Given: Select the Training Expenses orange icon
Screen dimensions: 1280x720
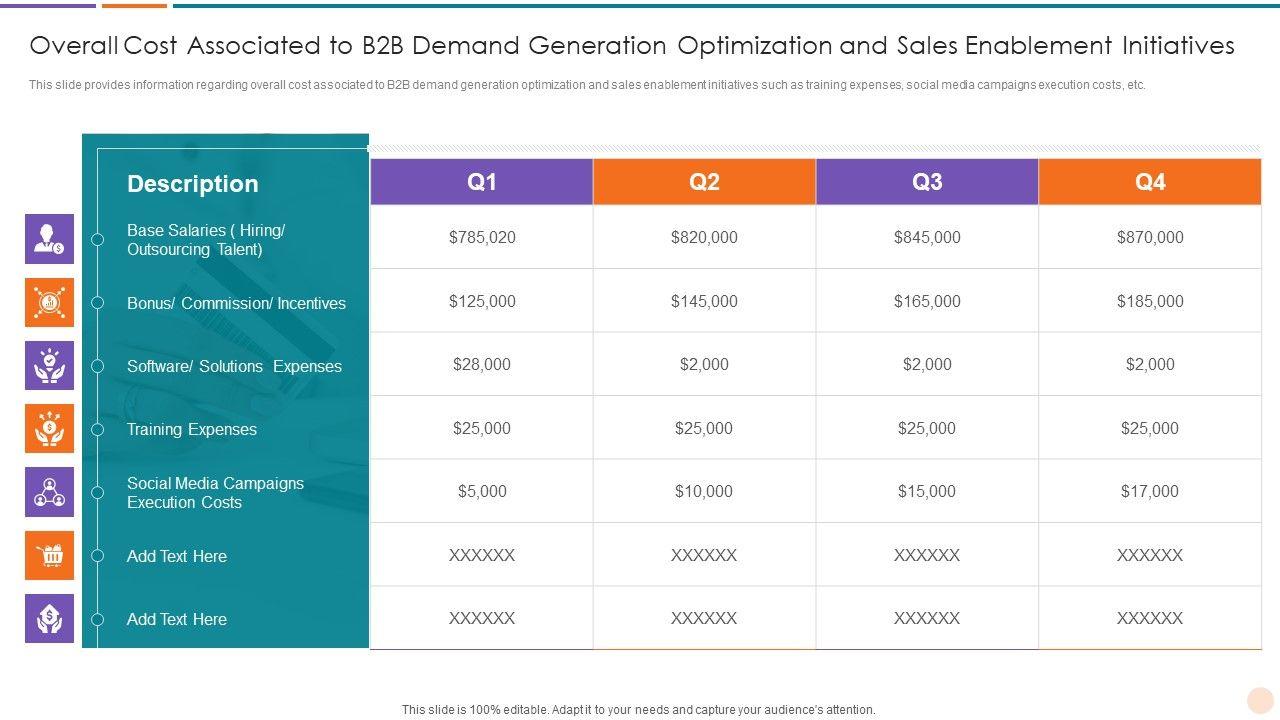Looking at the screenshot, I should click(49, 429).
